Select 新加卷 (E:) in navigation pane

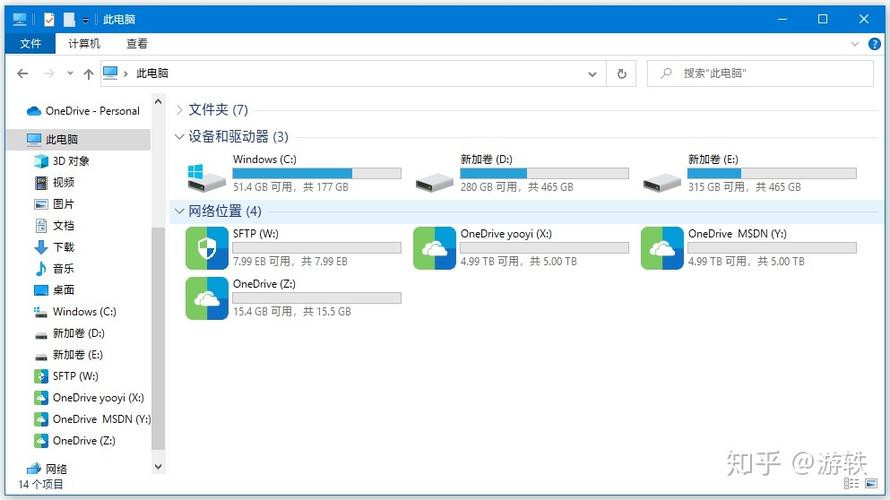(78, 355)
